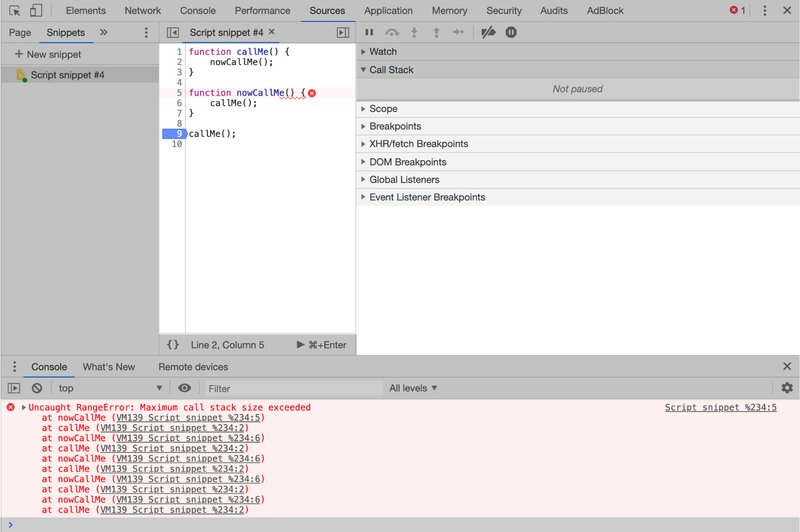
Task: Open the drawer three-dot menu
Action: [x=14, y=367]
